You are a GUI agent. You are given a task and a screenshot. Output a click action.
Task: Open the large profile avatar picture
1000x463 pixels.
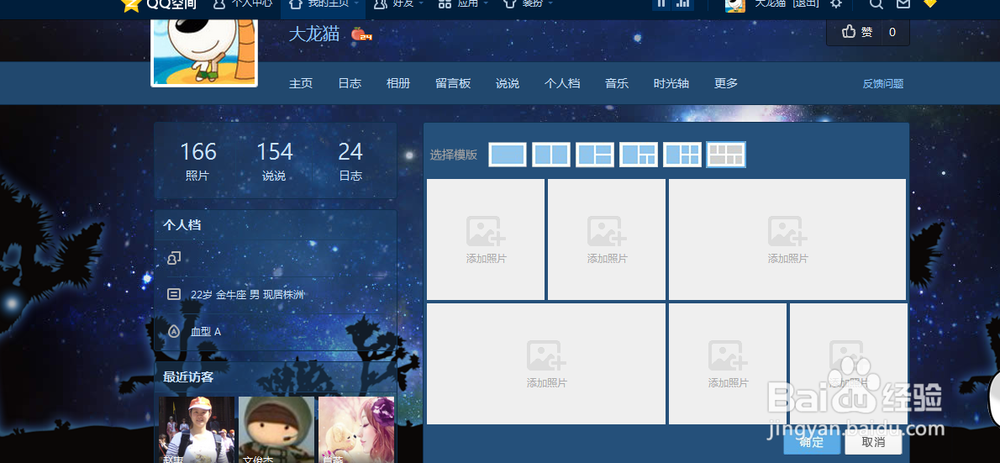click(204, 52)
